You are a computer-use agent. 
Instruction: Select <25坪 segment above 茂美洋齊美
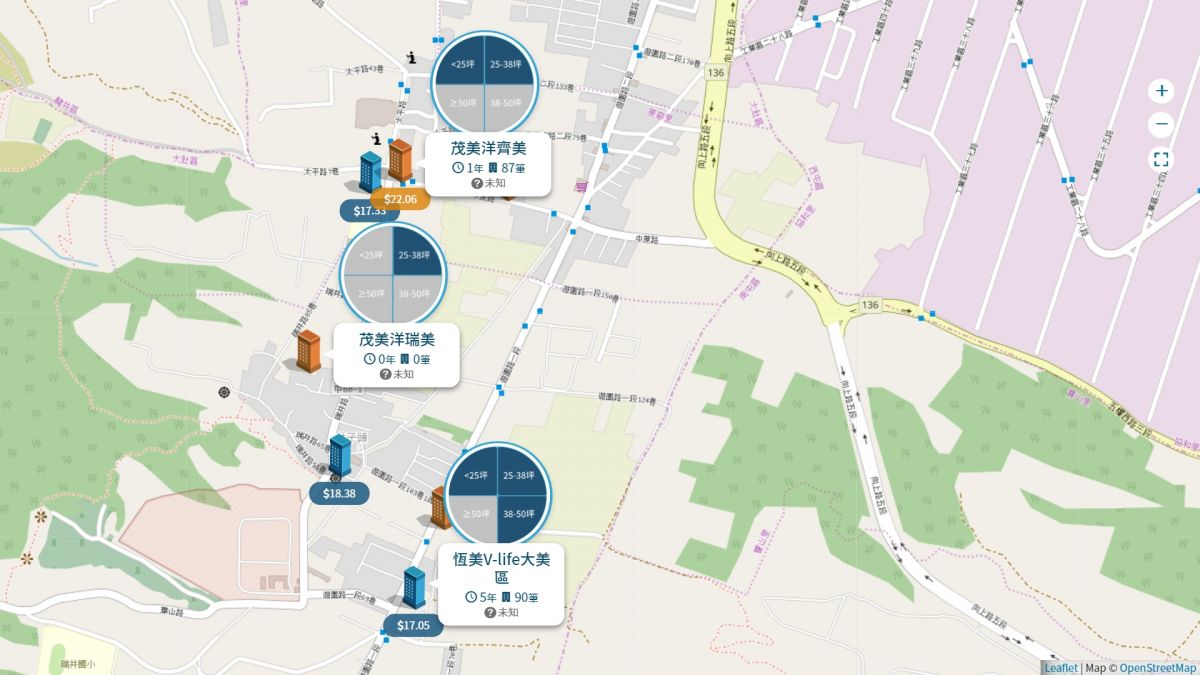[x=461, y=64]
